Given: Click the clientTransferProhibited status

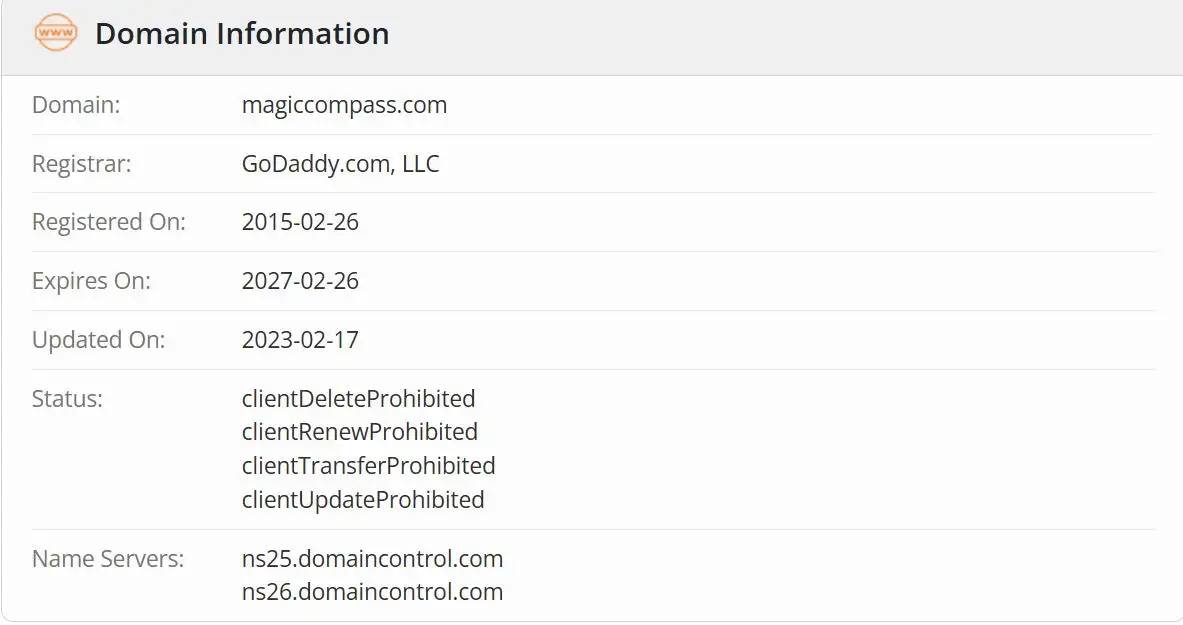Looking at the screenshot, I should coord(368,466).
